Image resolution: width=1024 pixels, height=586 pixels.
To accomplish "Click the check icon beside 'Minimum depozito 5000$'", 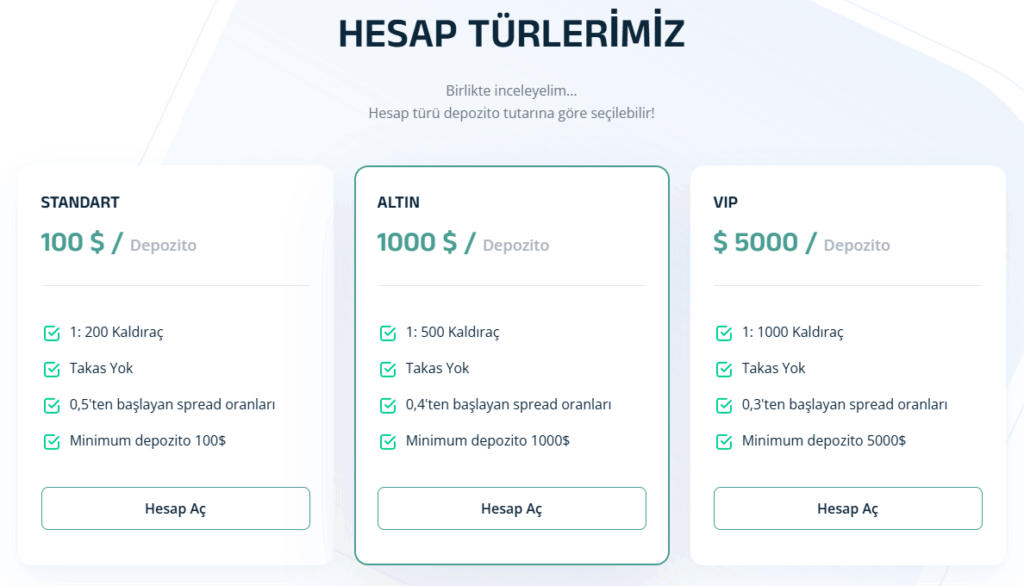I will click(x=722, y=440).
